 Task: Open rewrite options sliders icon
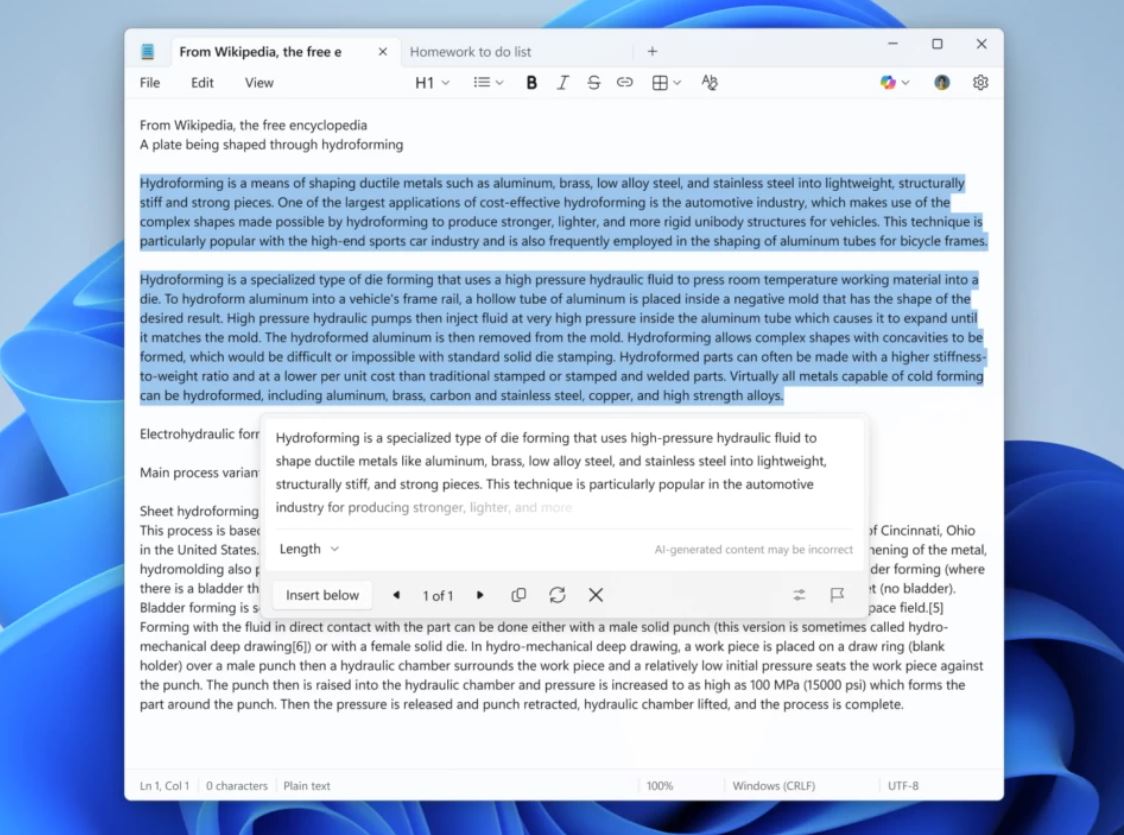point(799,595)
